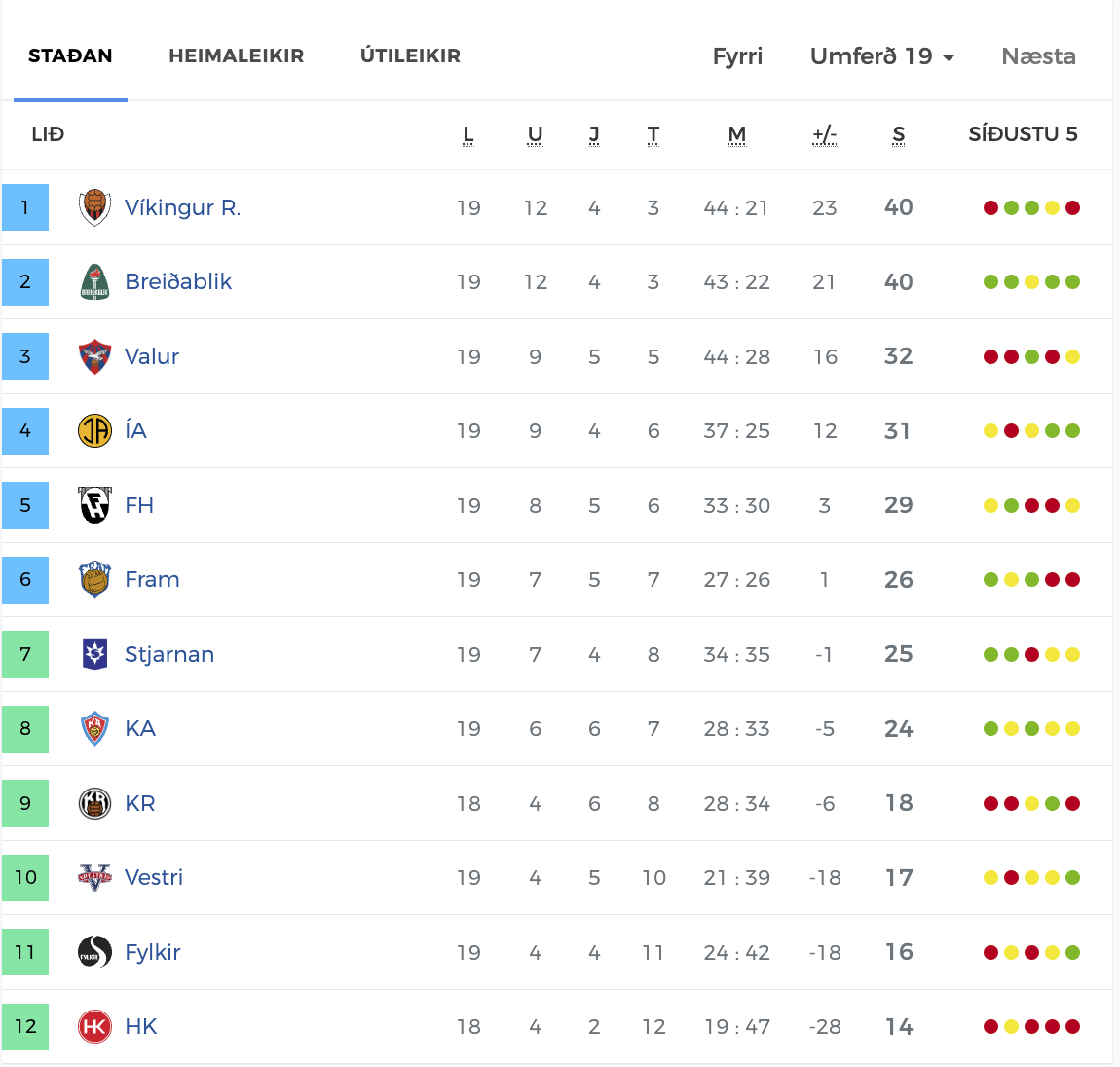Go to previous round with Fyrri
The height and width of the screenshot is (1067, 1120).
[737, 56]
